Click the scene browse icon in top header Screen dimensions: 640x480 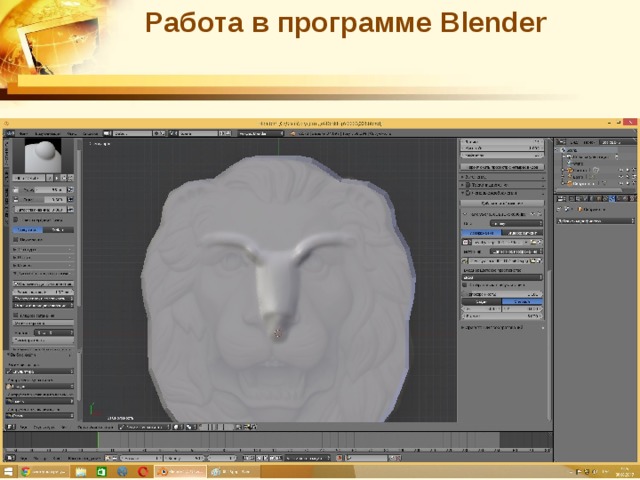click(174, 133)
